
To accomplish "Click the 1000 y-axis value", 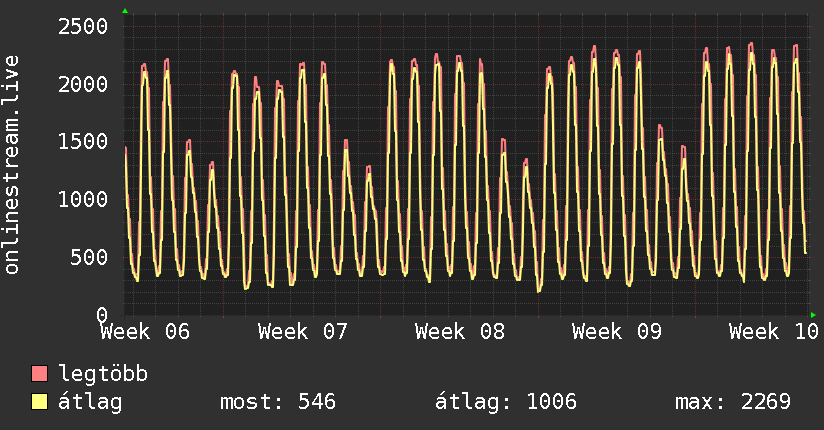I will (83, 199).
